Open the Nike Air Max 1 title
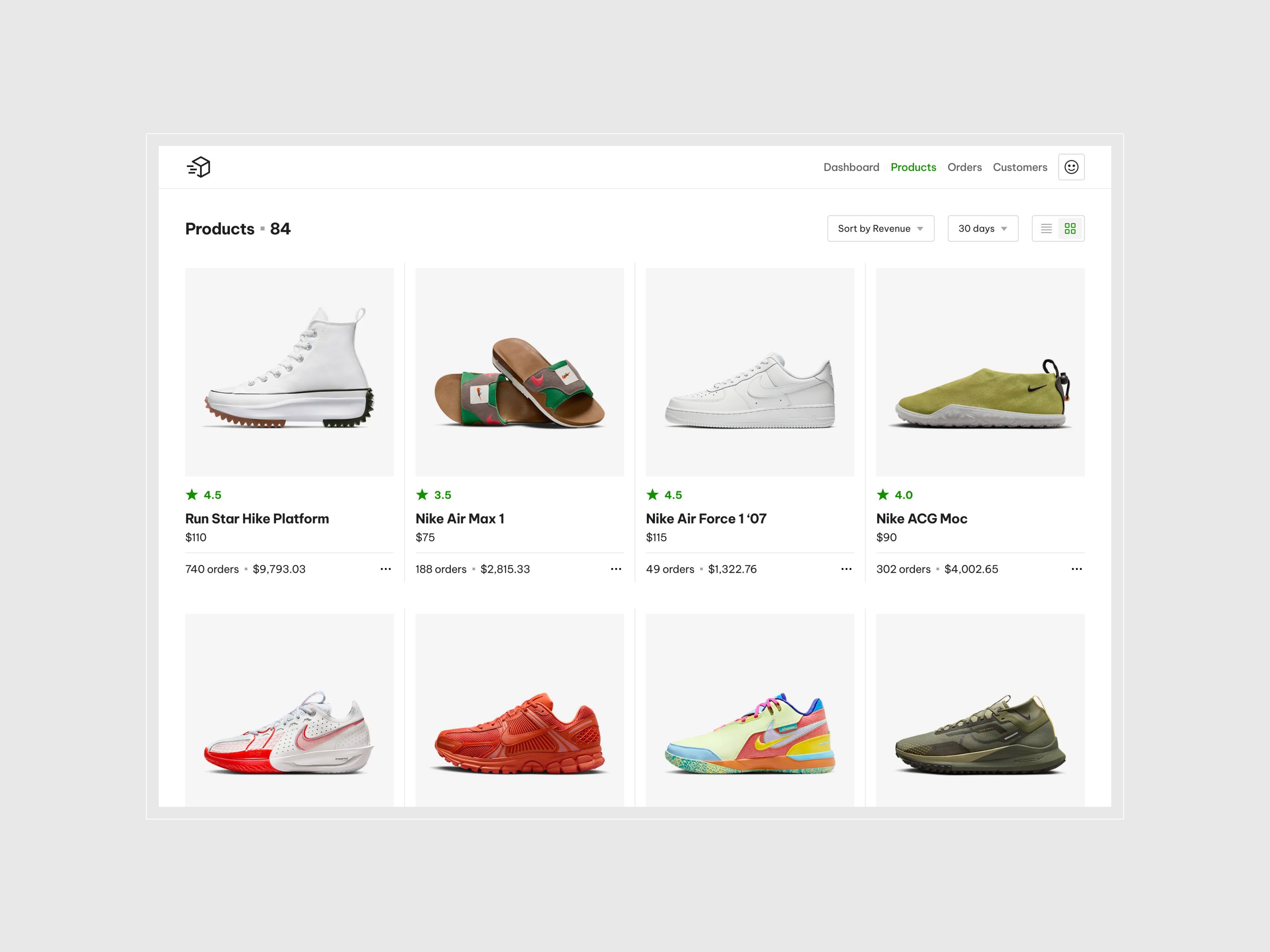Viewport: 1270px width, 952px height. (460, 519)
